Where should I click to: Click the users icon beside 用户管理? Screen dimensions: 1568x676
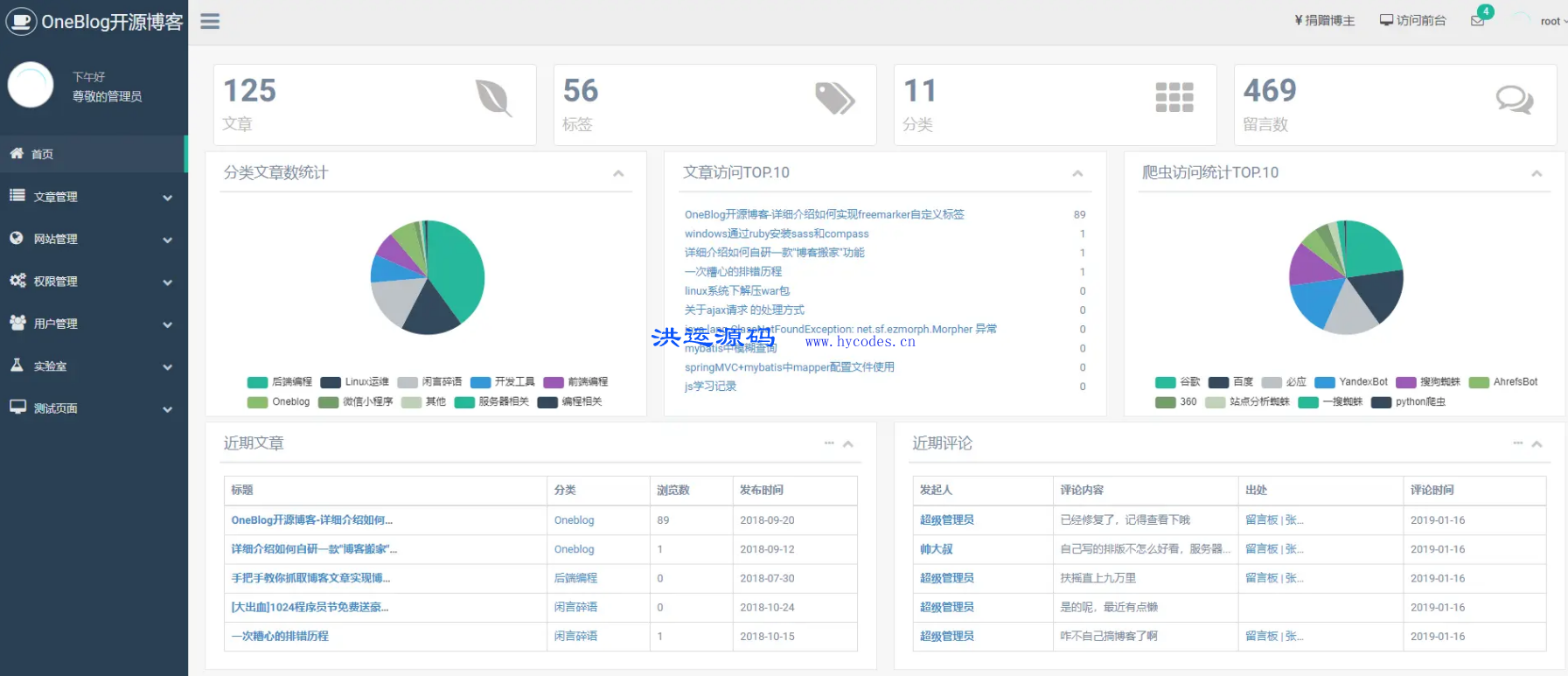(x=17, y=323)
